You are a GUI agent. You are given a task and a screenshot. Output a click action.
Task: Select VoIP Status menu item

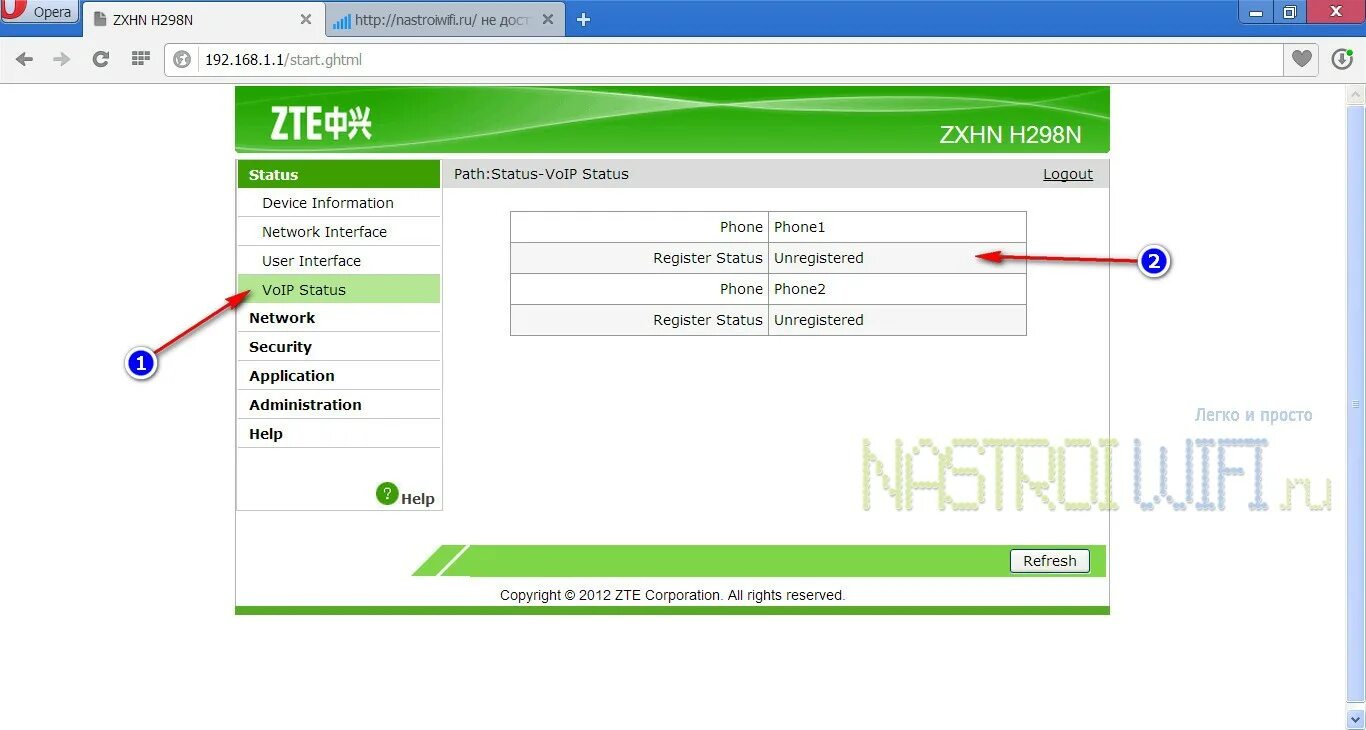(339, 290)
